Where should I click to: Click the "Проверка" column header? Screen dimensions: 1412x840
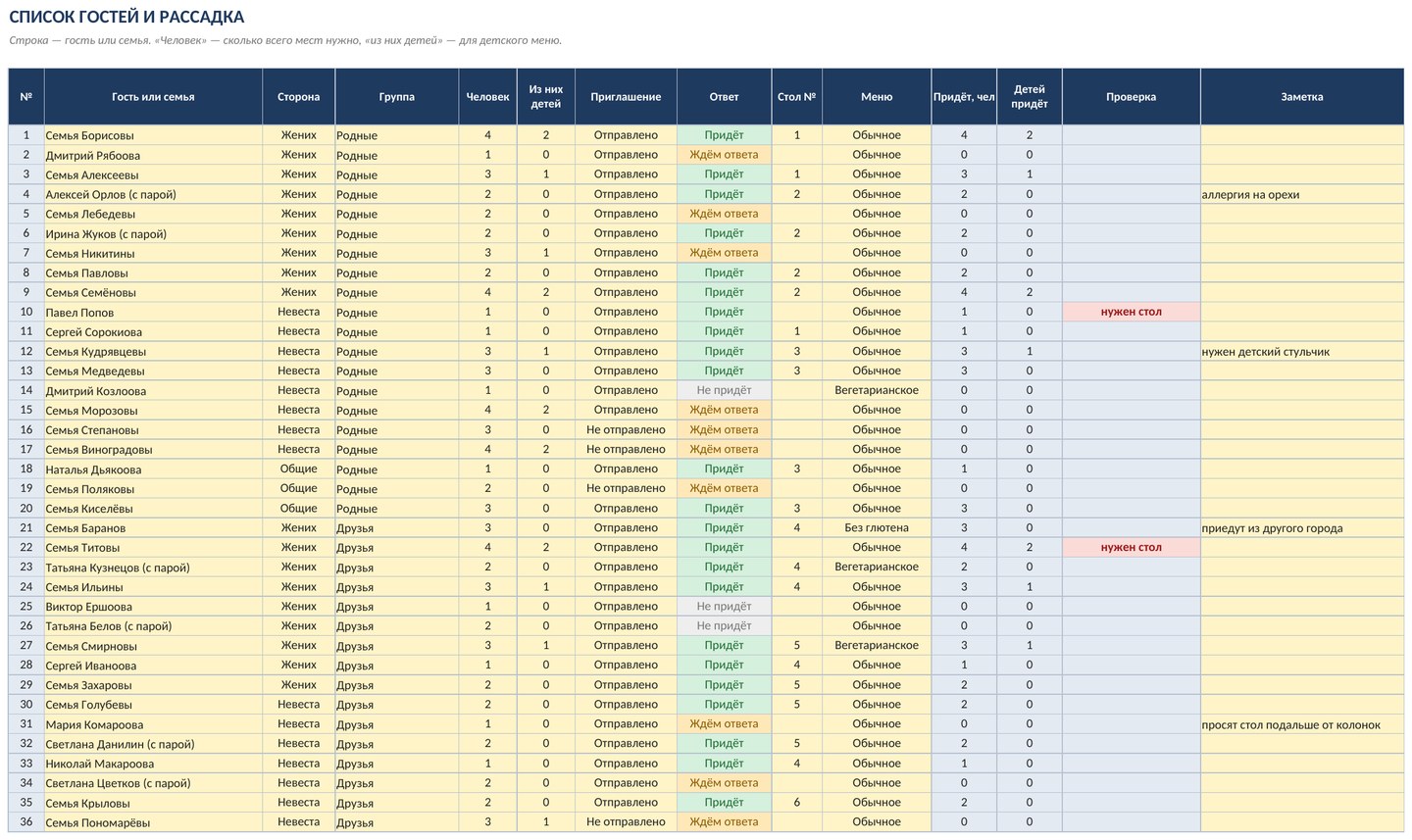coord(1131,96)
